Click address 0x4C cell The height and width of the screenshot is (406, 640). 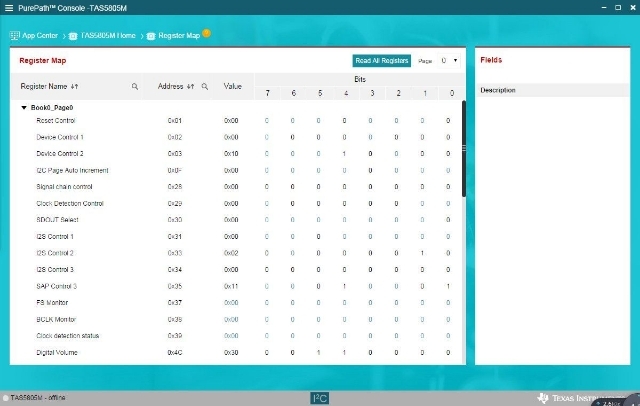tap(175, 353)
